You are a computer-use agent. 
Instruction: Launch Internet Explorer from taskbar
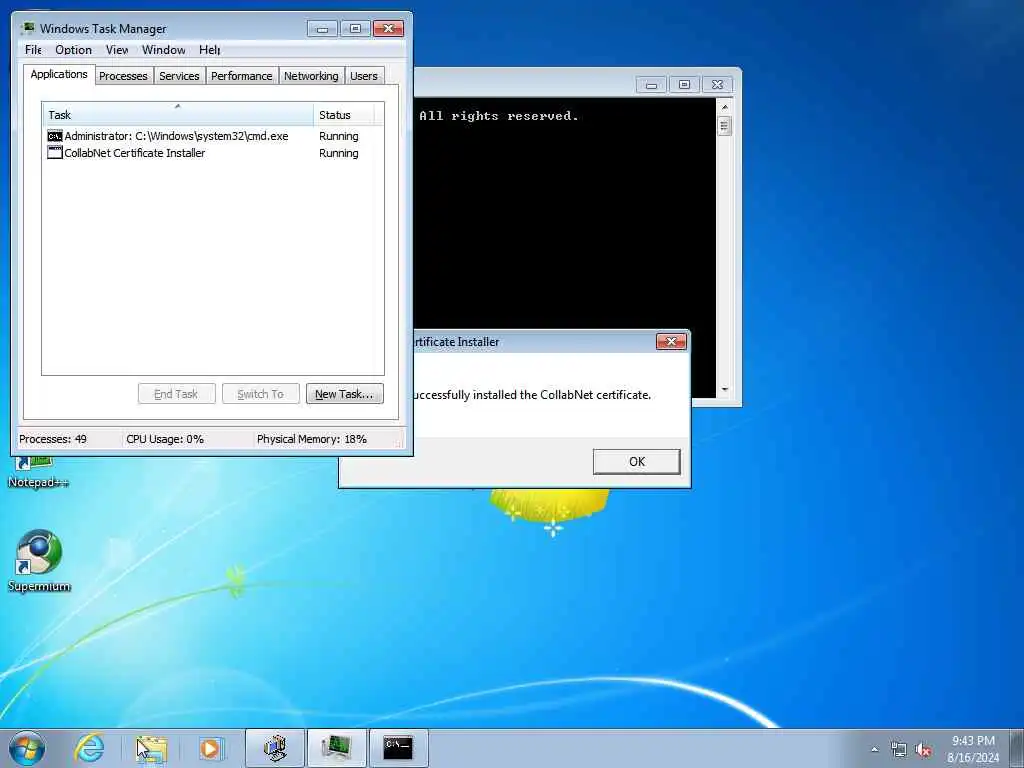[x=89, y=748]
